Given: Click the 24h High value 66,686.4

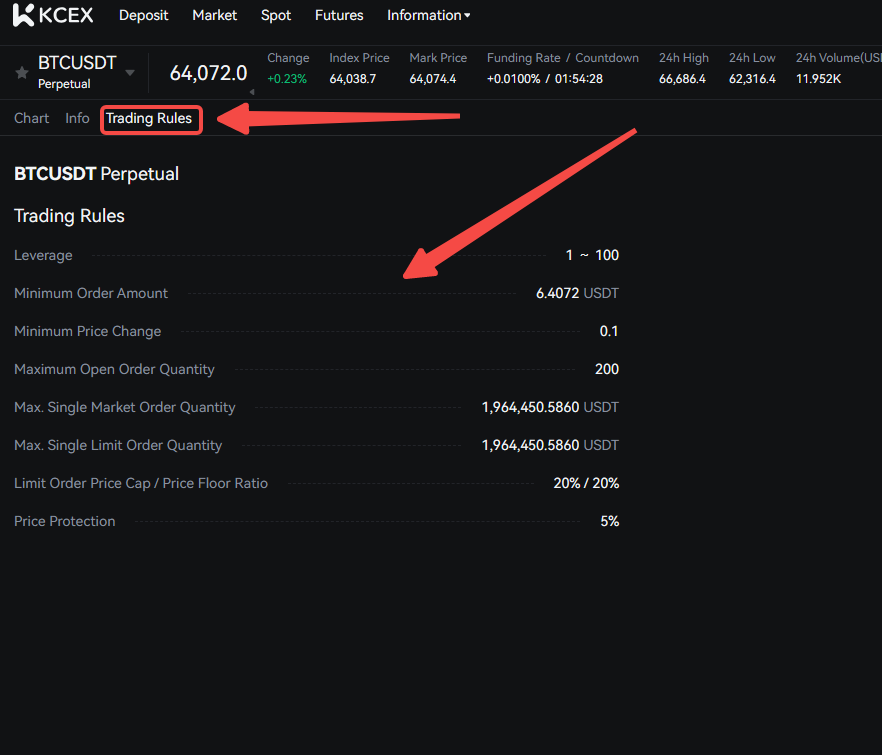Looking at the screenshot, I should click(682, 79).
